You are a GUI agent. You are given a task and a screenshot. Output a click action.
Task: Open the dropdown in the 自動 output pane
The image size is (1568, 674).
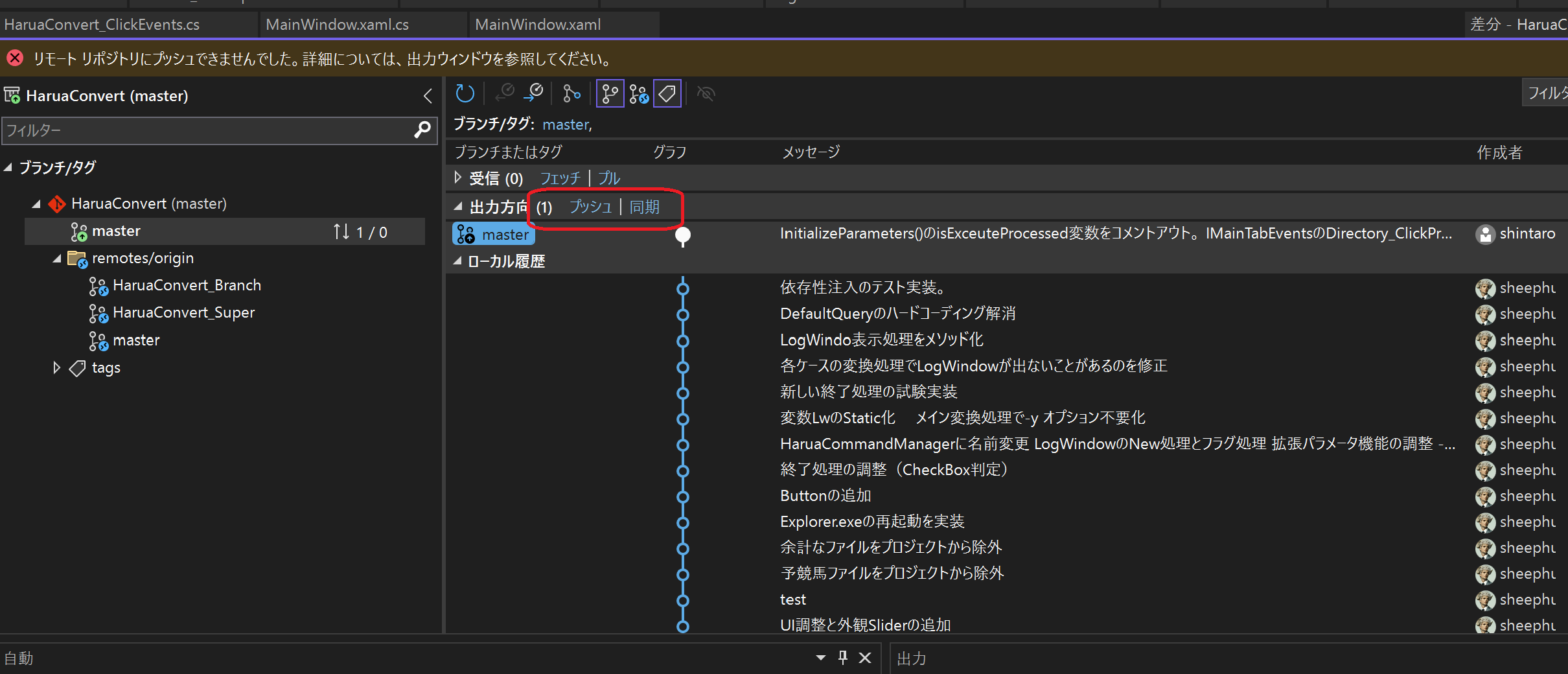point(820,658)
